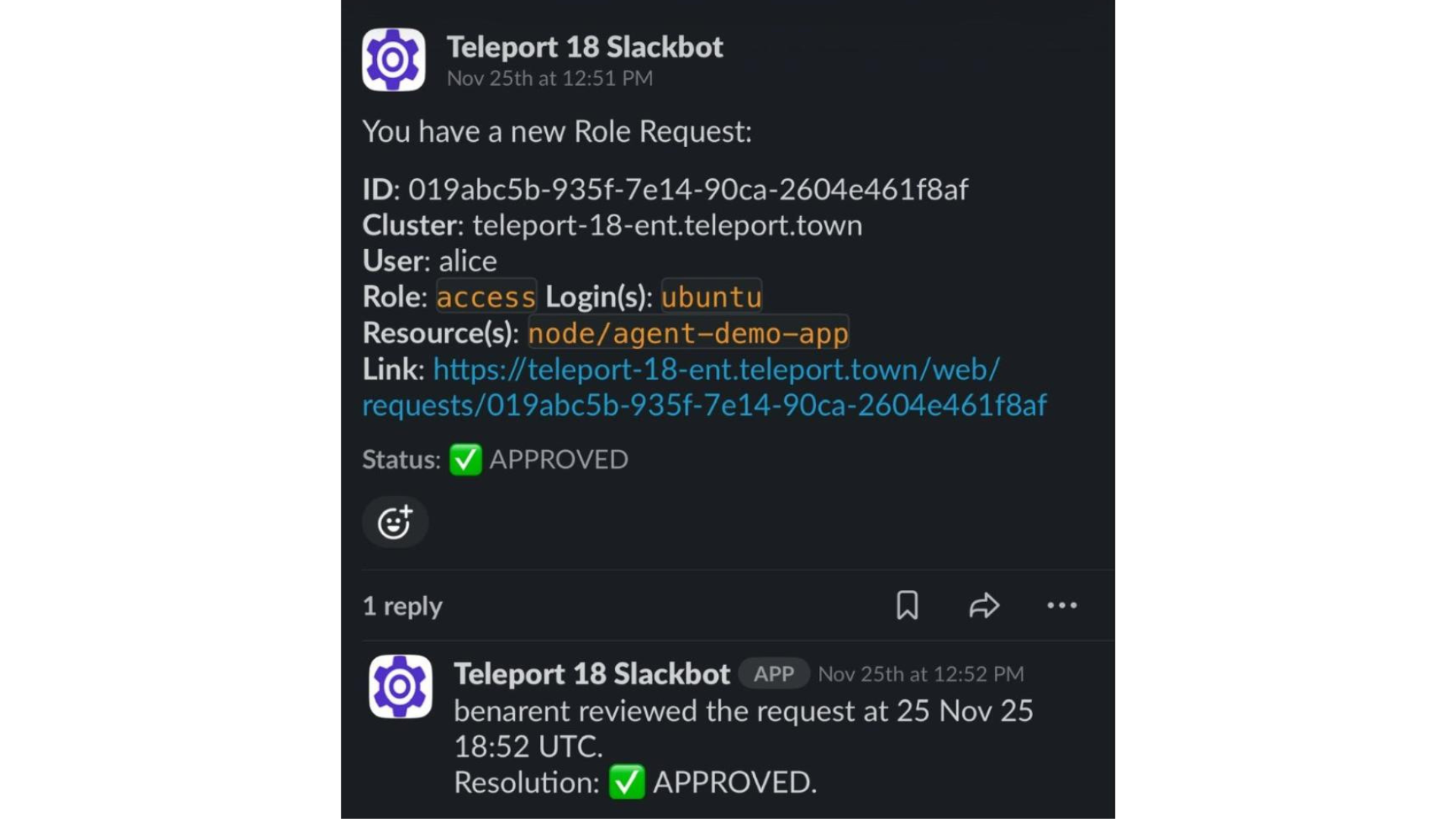
Task: Click the Cluster name teleport-18-ent.teleport.town
Action: [x=666, y=224]
